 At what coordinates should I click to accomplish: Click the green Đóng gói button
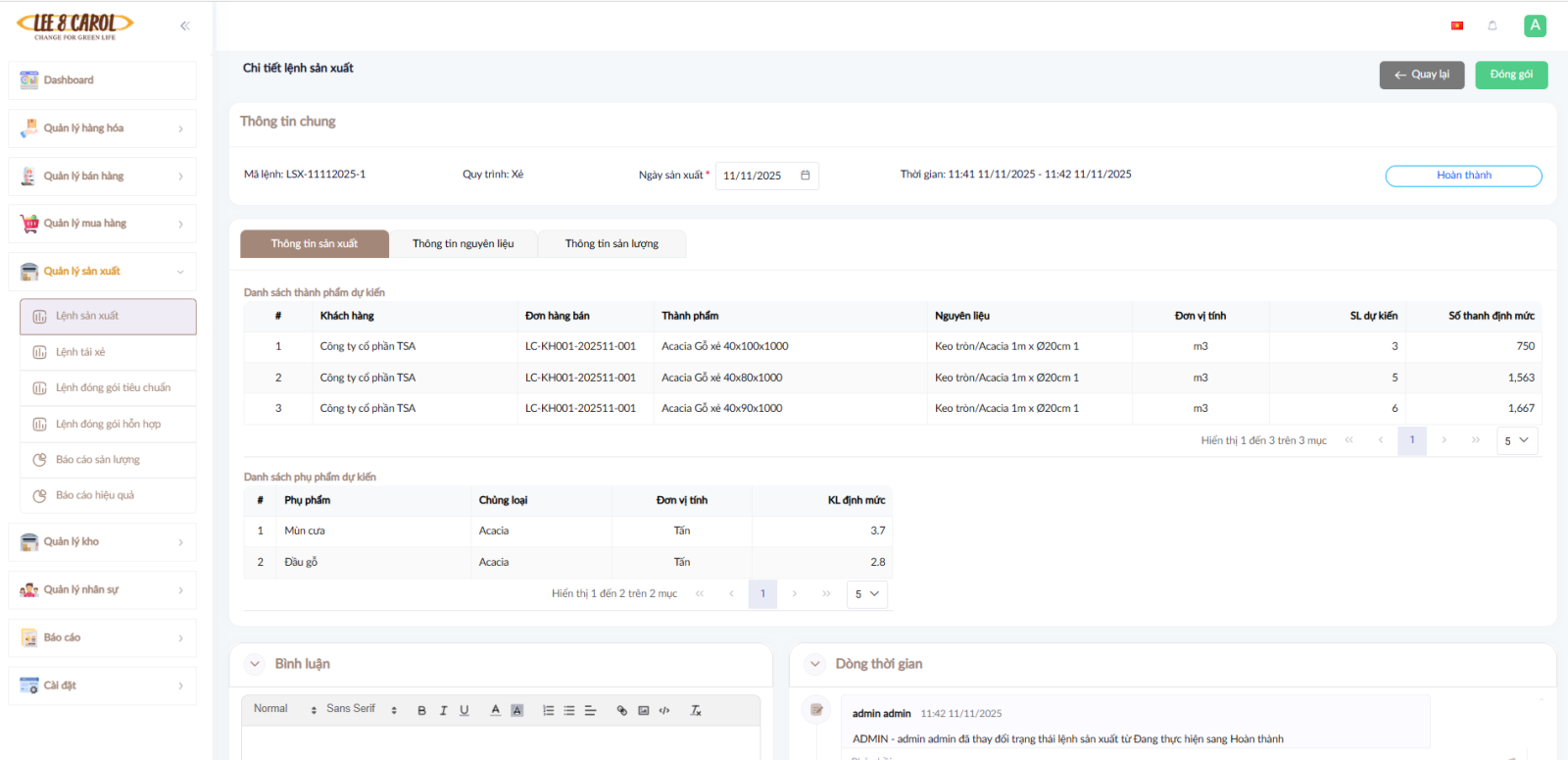click(1511, 75)
